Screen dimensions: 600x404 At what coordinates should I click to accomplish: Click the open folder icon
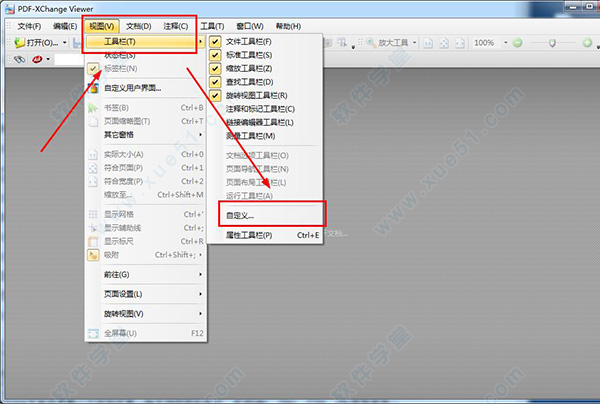coord(20,42)
